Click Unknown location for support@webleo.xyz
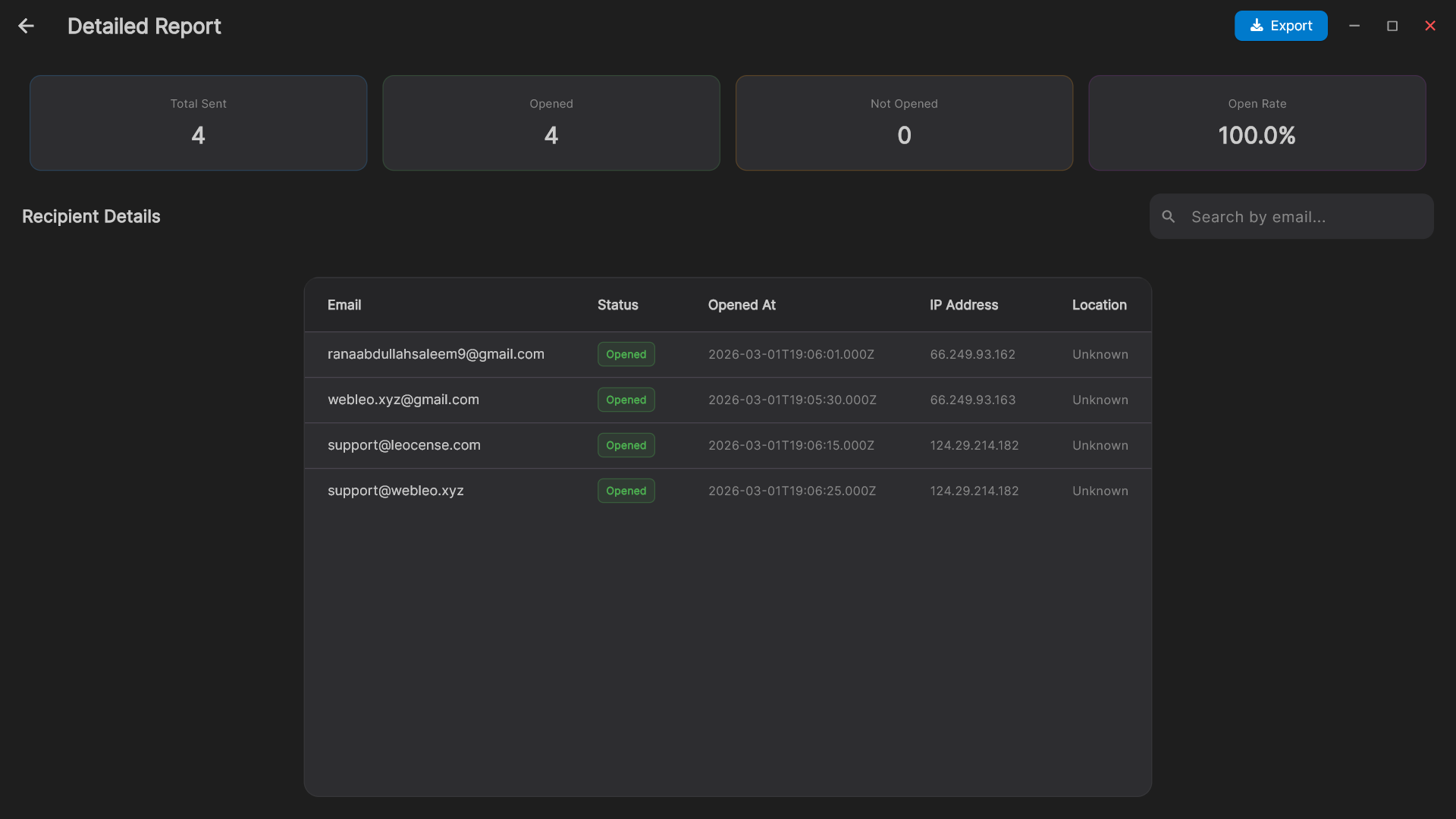 point(1100,491)
